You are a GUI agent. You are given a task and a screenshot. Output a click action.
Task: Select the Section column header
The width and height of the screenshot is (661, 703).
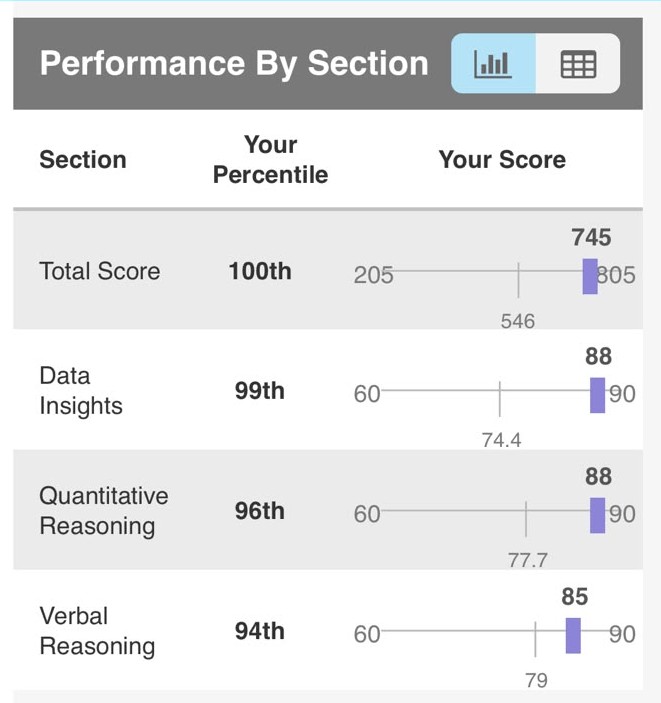click(83, 160)
